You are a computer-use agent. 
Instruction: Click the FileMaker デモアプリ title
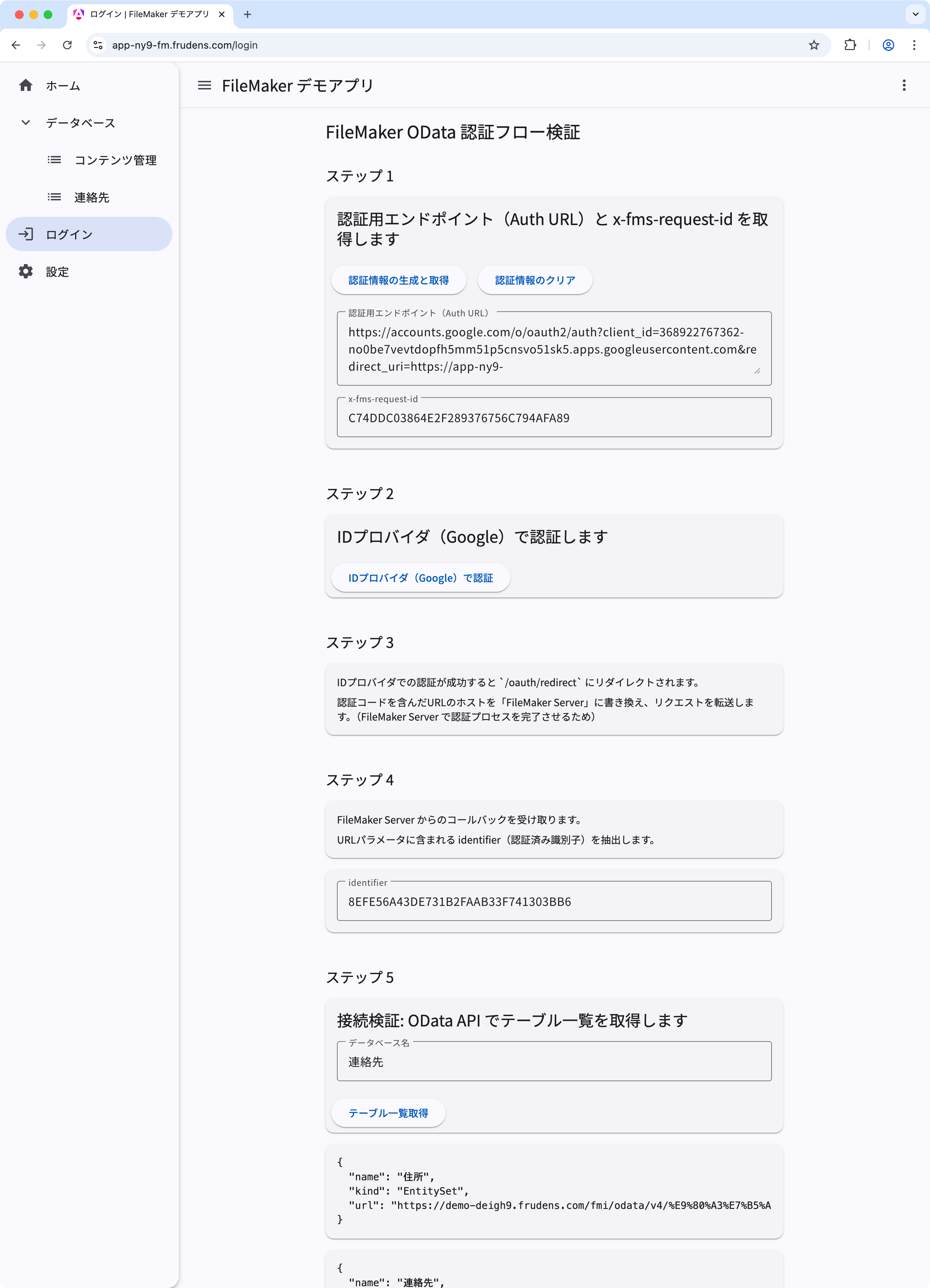(x=298, y=85)
